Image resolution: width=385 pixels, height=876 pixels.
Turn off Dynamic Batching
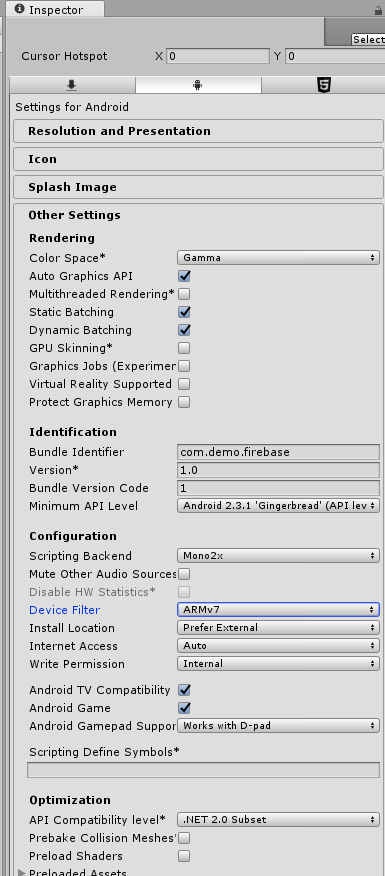pos(184,330)
